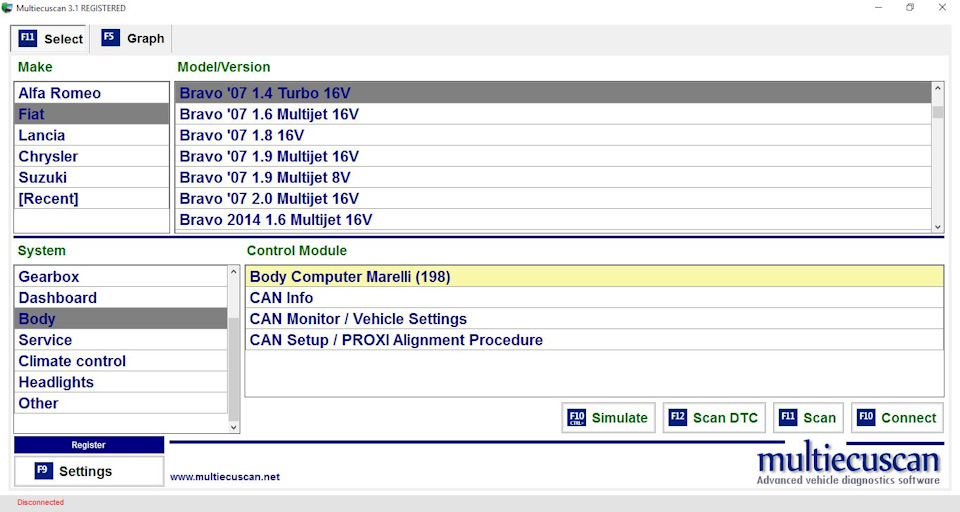Click the Connect button label

(909, 418)
